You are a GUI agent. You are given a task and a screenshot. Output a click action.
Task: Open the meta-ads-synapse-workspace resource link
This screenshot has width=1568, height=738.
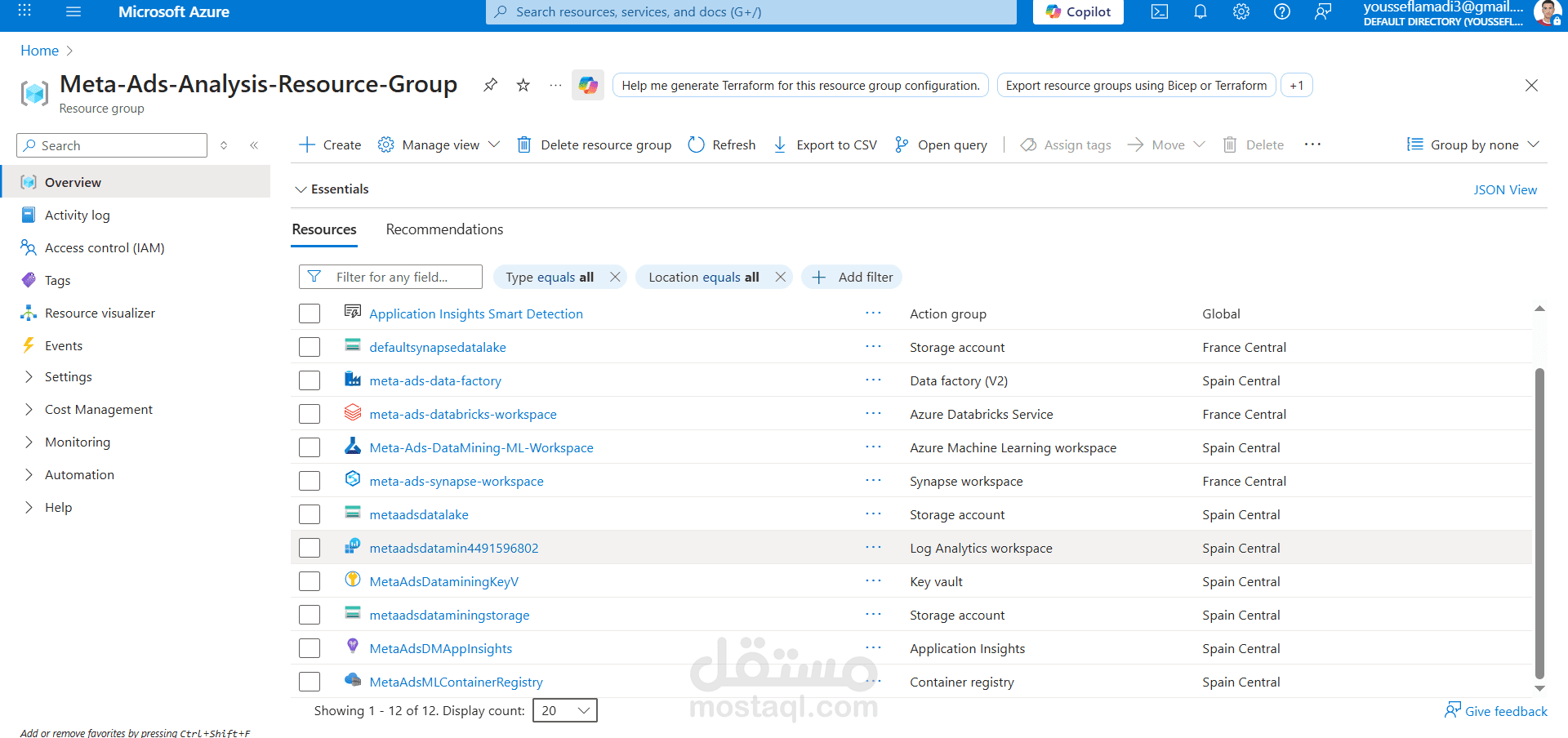[x=457, y=481]
